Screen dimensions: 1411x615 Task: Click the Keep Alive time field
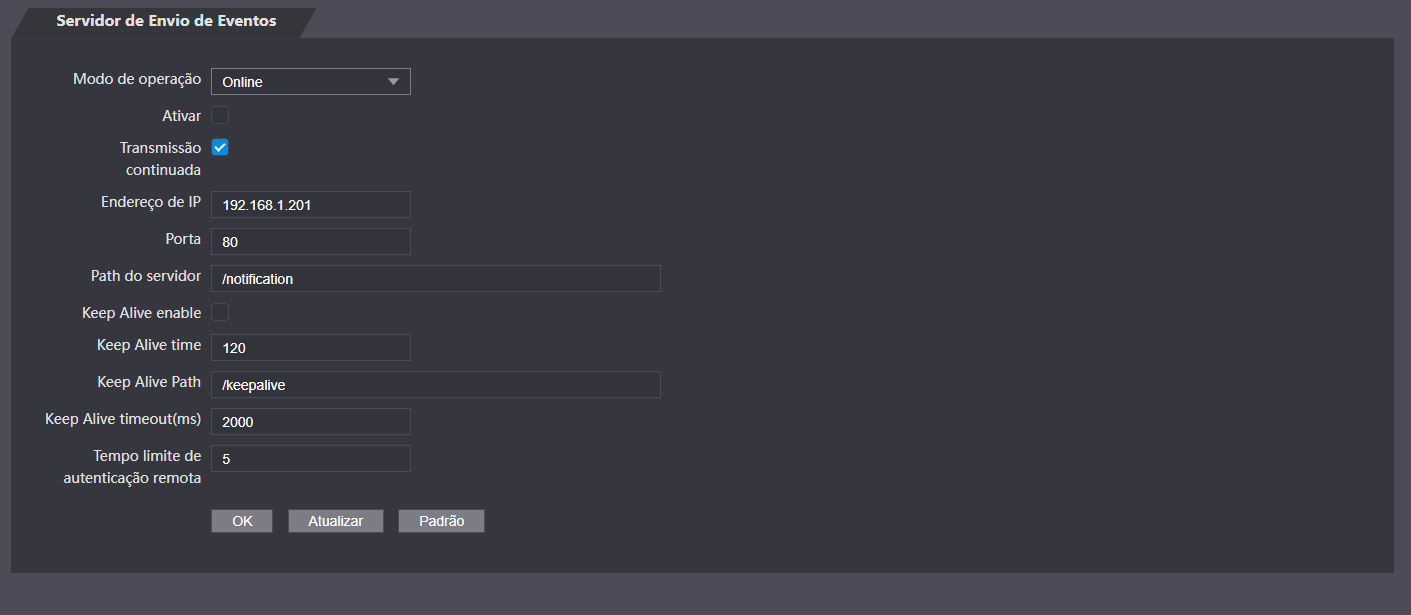pos(311,347)
